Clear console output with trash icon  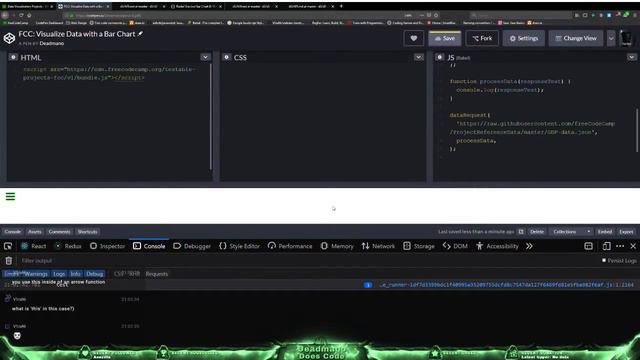pos(9,261)
